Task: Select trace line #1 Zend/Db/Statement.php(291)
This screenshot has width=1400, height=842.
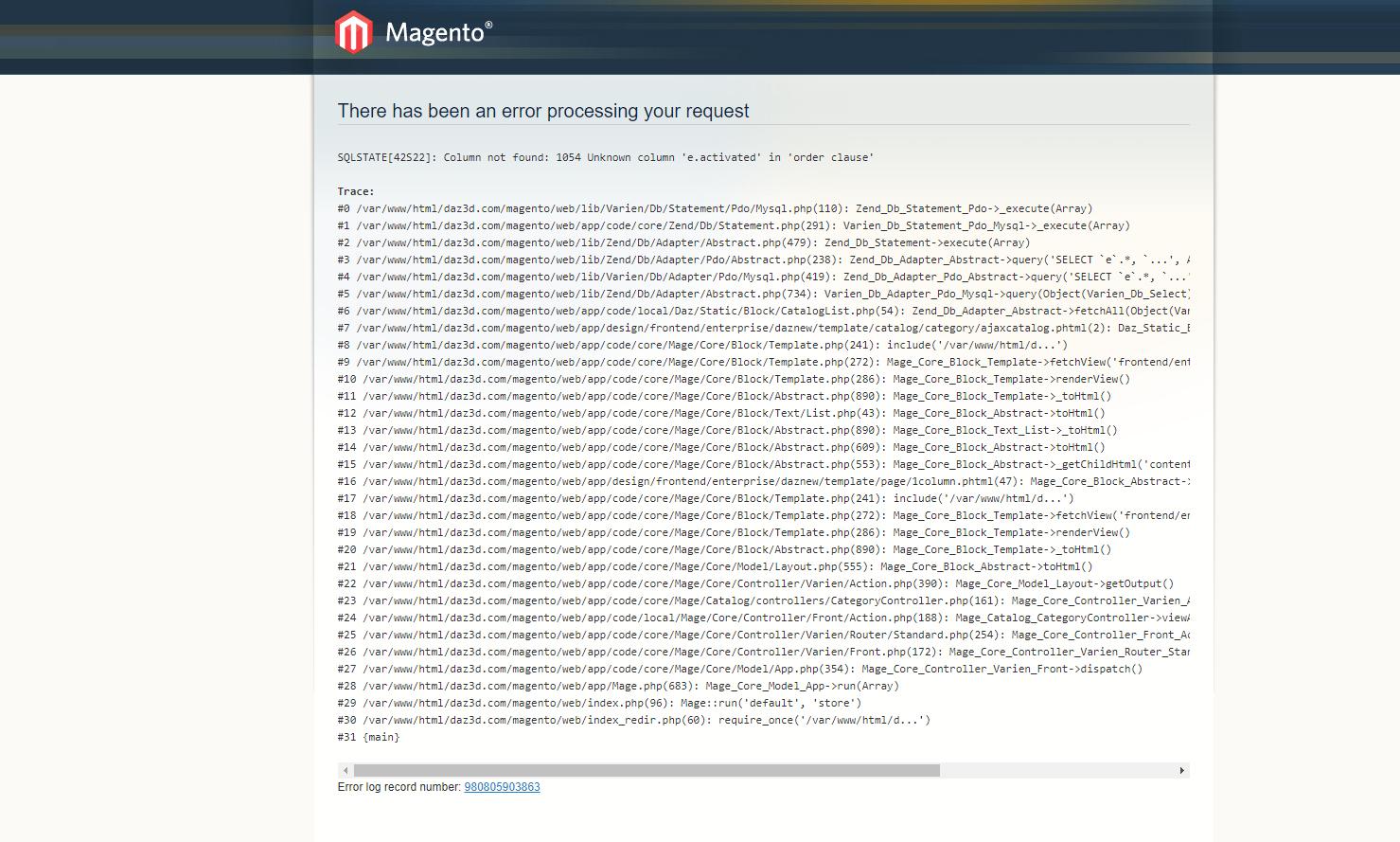Action: (x=734, y=225)
